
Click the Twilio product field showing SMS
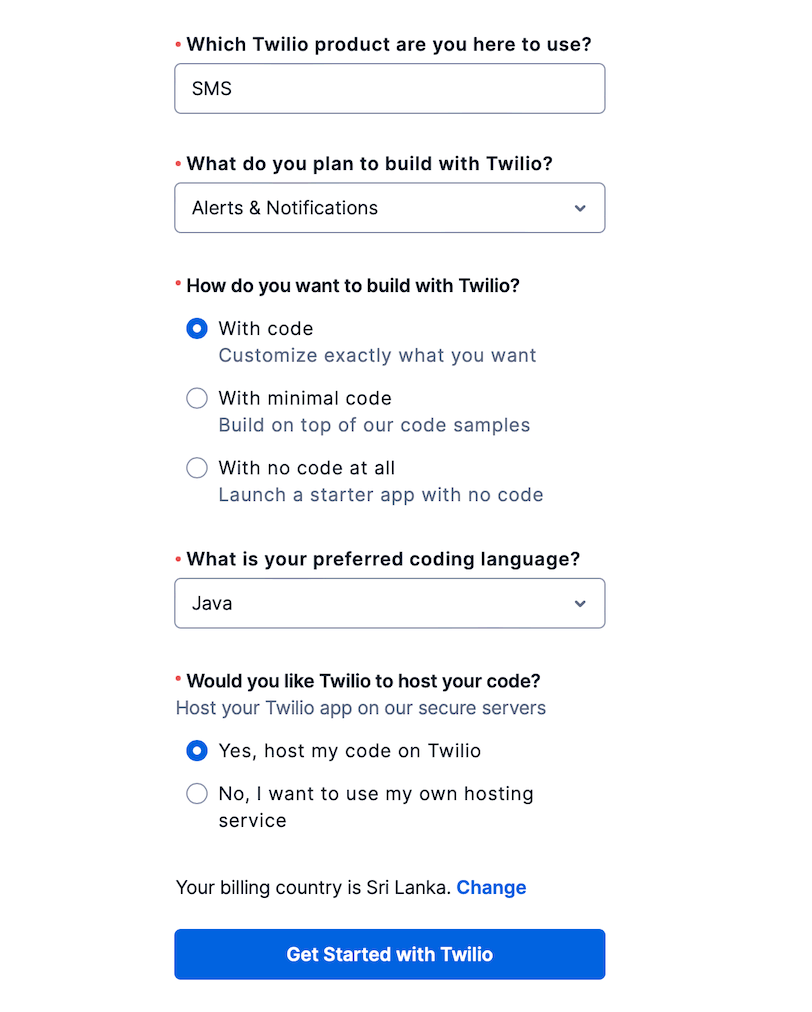[x=389, y=88]
